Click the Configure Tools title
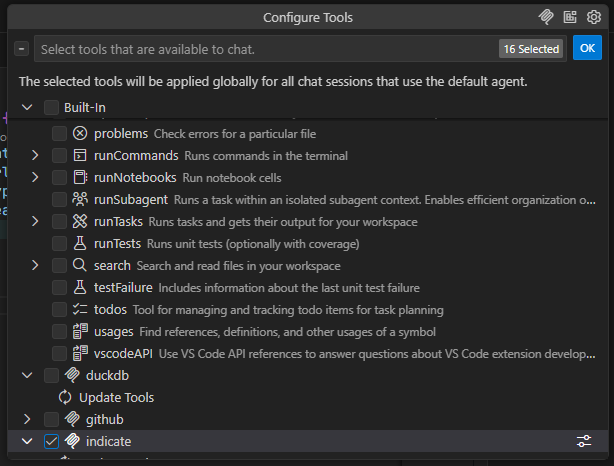Image resolution: width=614 pixels, height=466 pixels. 308,17
